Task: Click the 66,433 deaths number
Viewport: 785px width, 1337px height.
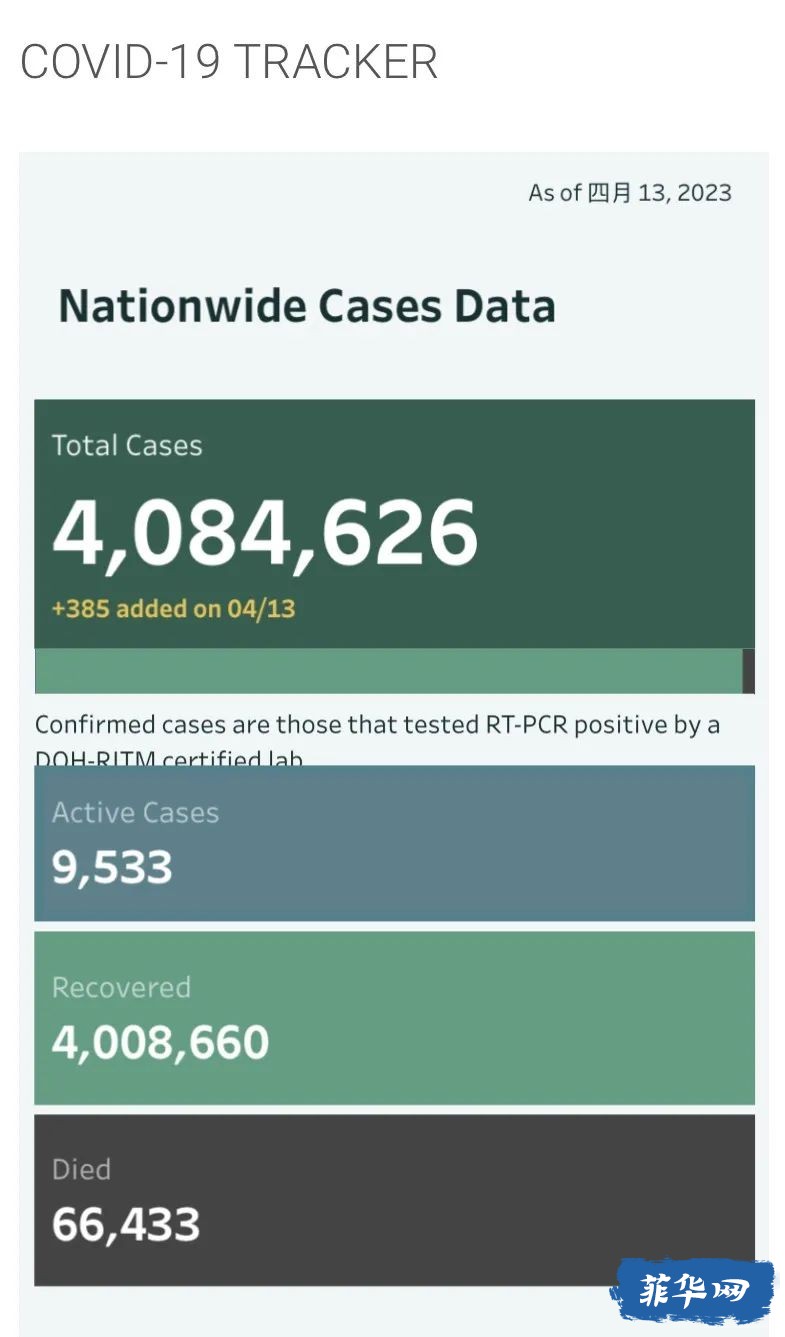Action: [x=126, y=1224]
